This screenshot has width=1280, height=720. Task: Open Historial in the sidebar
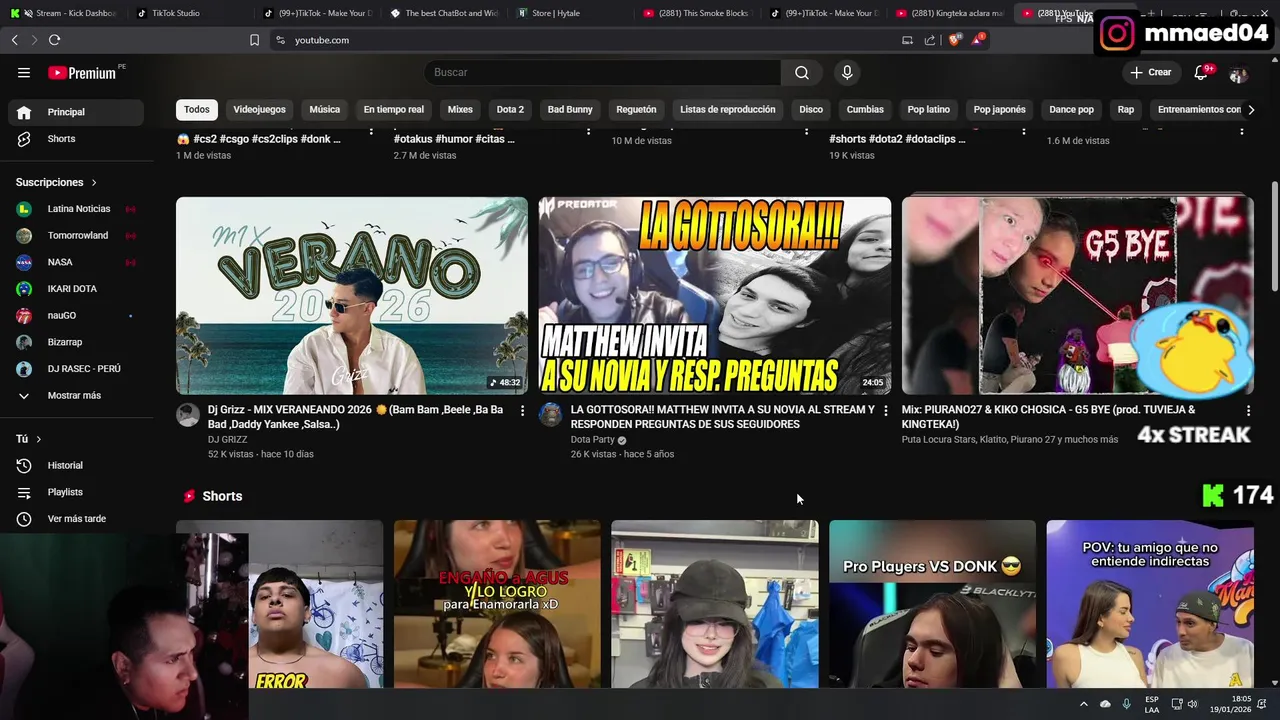[x=76, y=465]
